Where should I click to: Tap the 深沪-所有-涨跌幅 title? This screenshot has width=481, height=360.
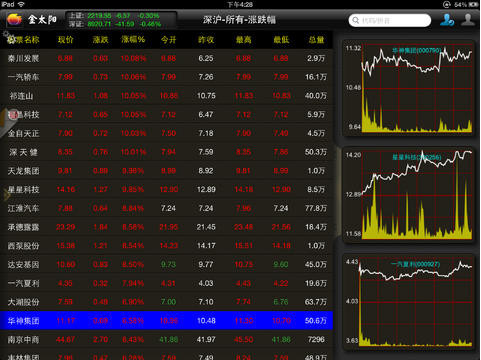pos(239,20)
